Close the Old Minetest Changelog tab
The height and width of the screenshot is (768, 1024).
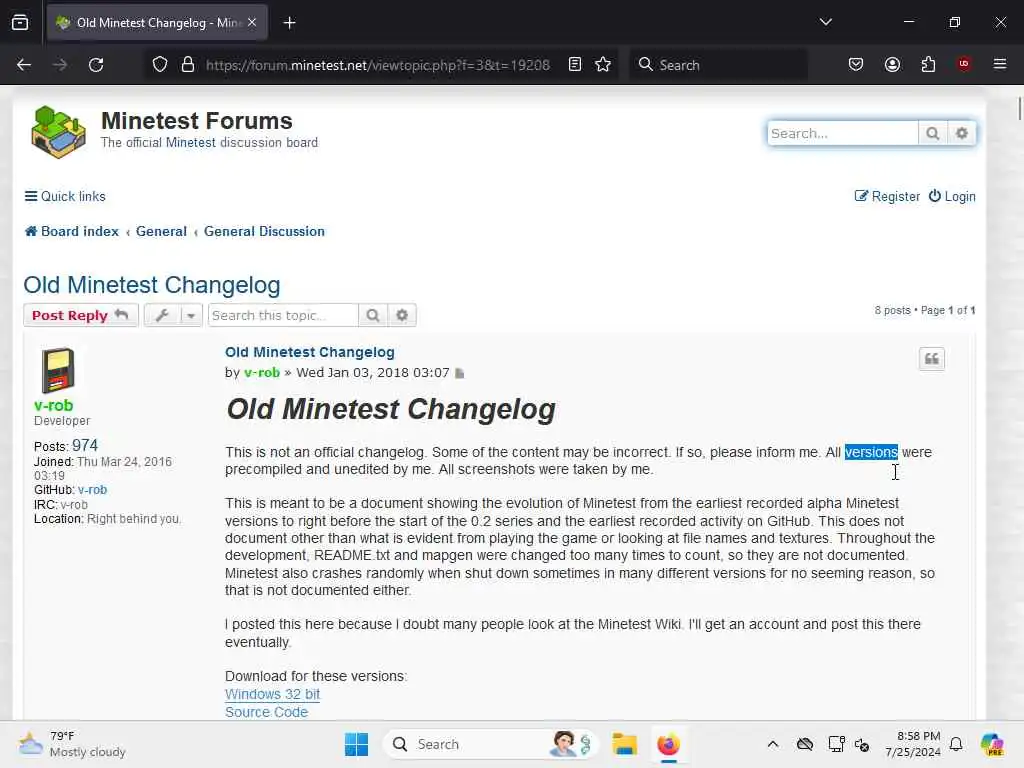tap(252, 23)
